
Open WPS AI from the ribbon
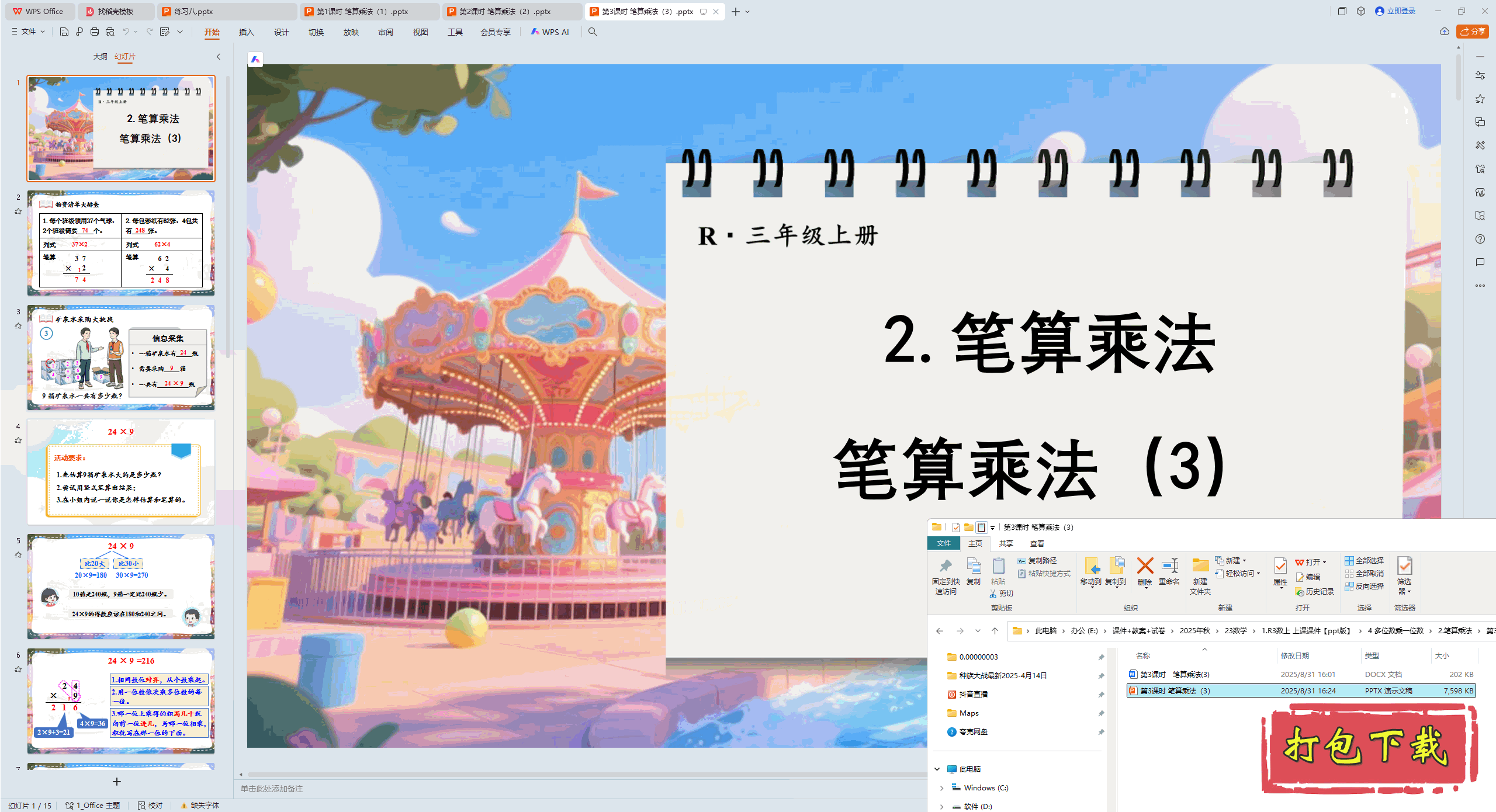click(550, 32)
